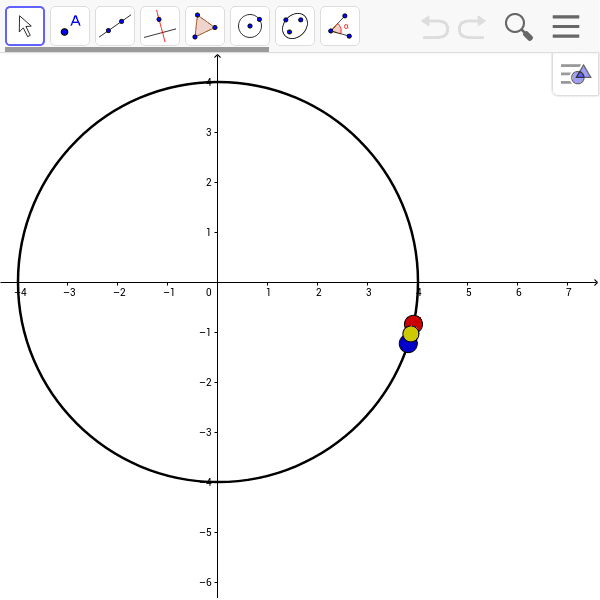Select the Angle tool

click(340, 26)
